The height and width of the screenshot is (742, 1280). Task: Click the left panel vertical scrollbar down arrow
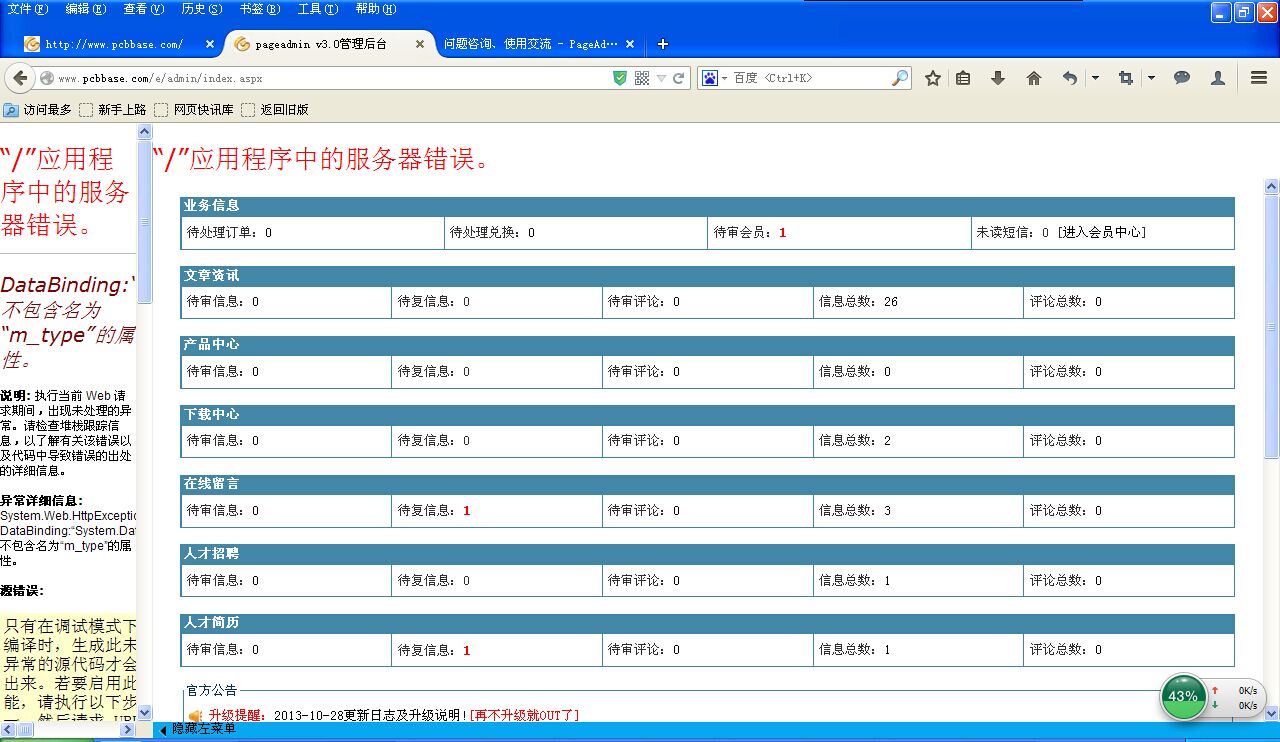pos(145,712)
